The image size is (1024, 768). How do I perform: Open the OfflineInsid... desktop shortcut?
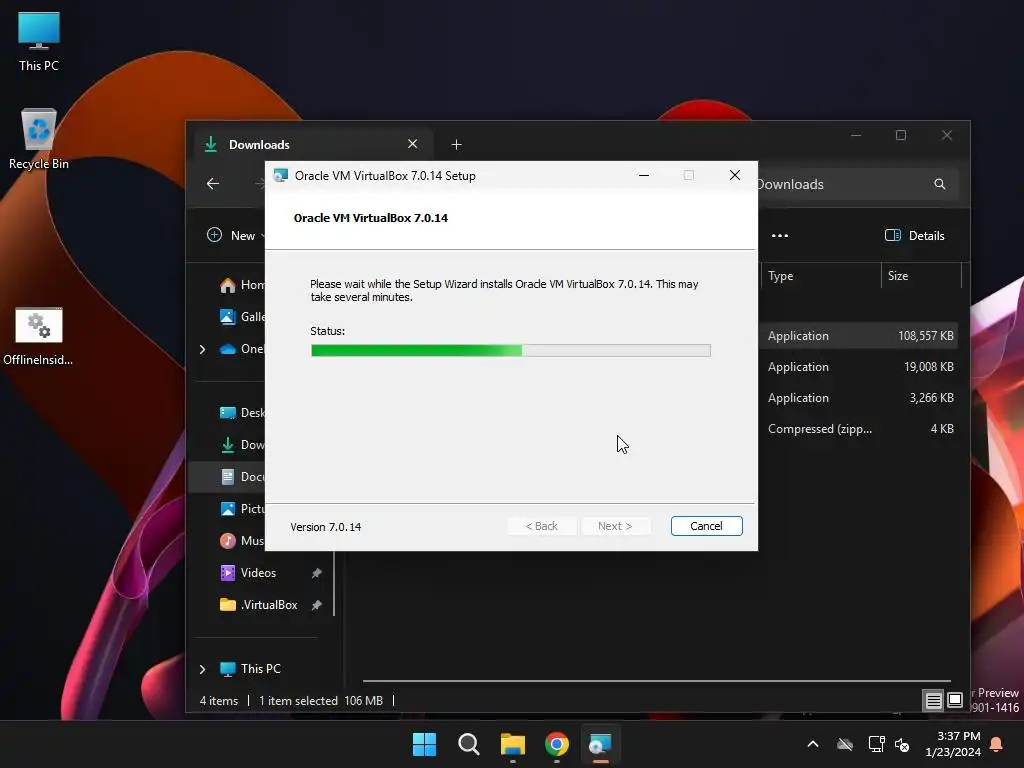tap(39, 336)
